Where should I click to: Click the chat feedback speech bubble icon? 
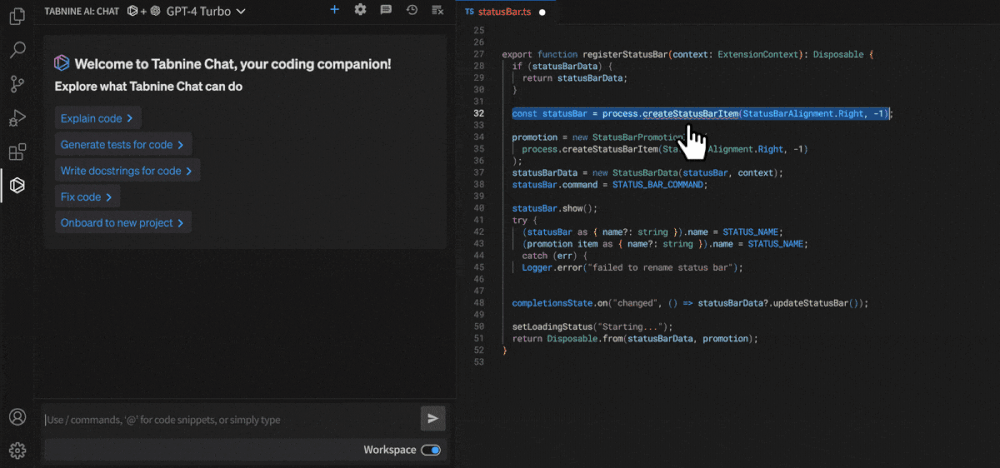(x=386, y=10)
